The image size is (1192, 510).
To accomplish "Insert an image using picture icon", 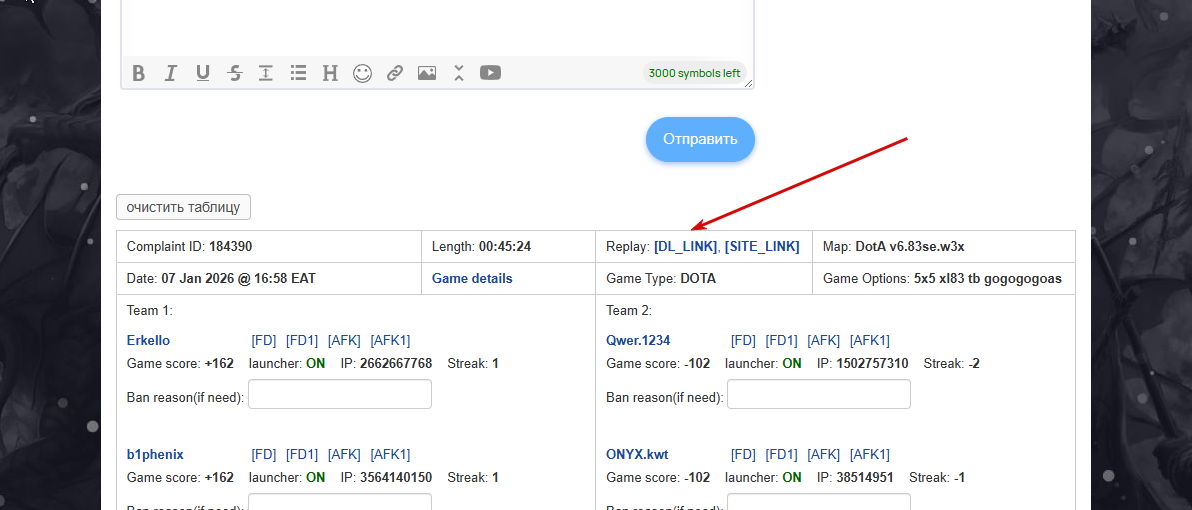I will [426, 73].
